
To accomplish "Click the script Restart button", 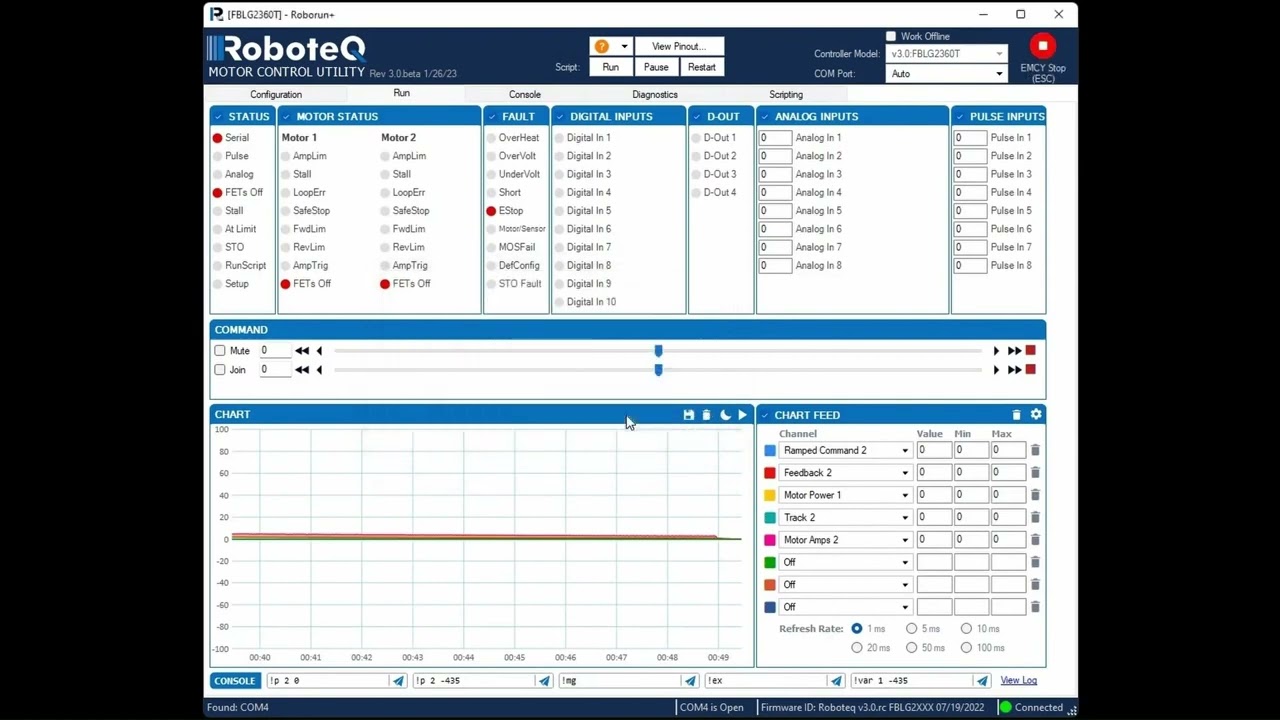I will click(x=702, y=67).
